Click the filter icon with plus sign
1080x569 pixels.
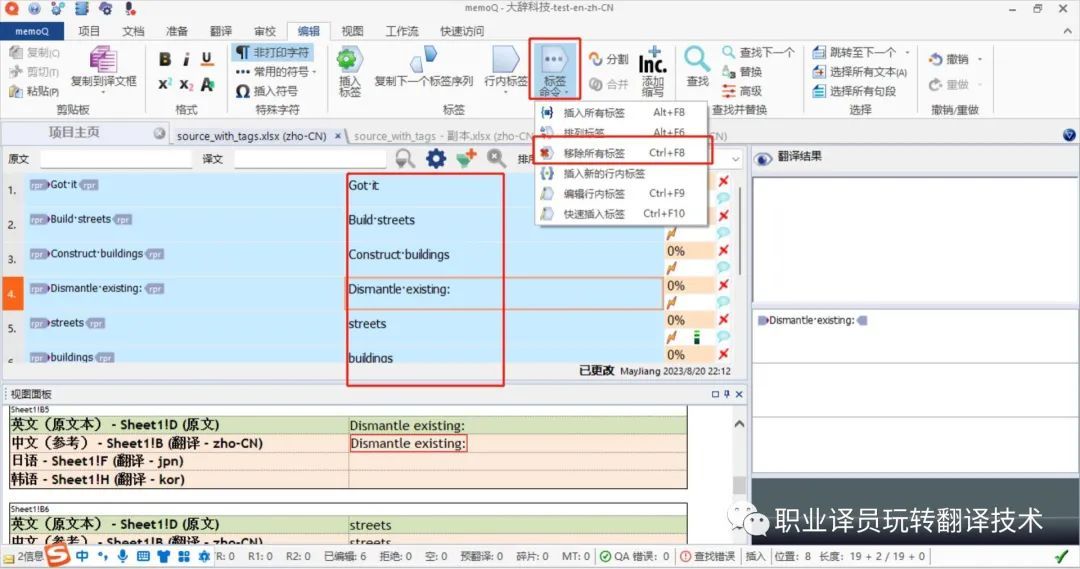point(466,159)
